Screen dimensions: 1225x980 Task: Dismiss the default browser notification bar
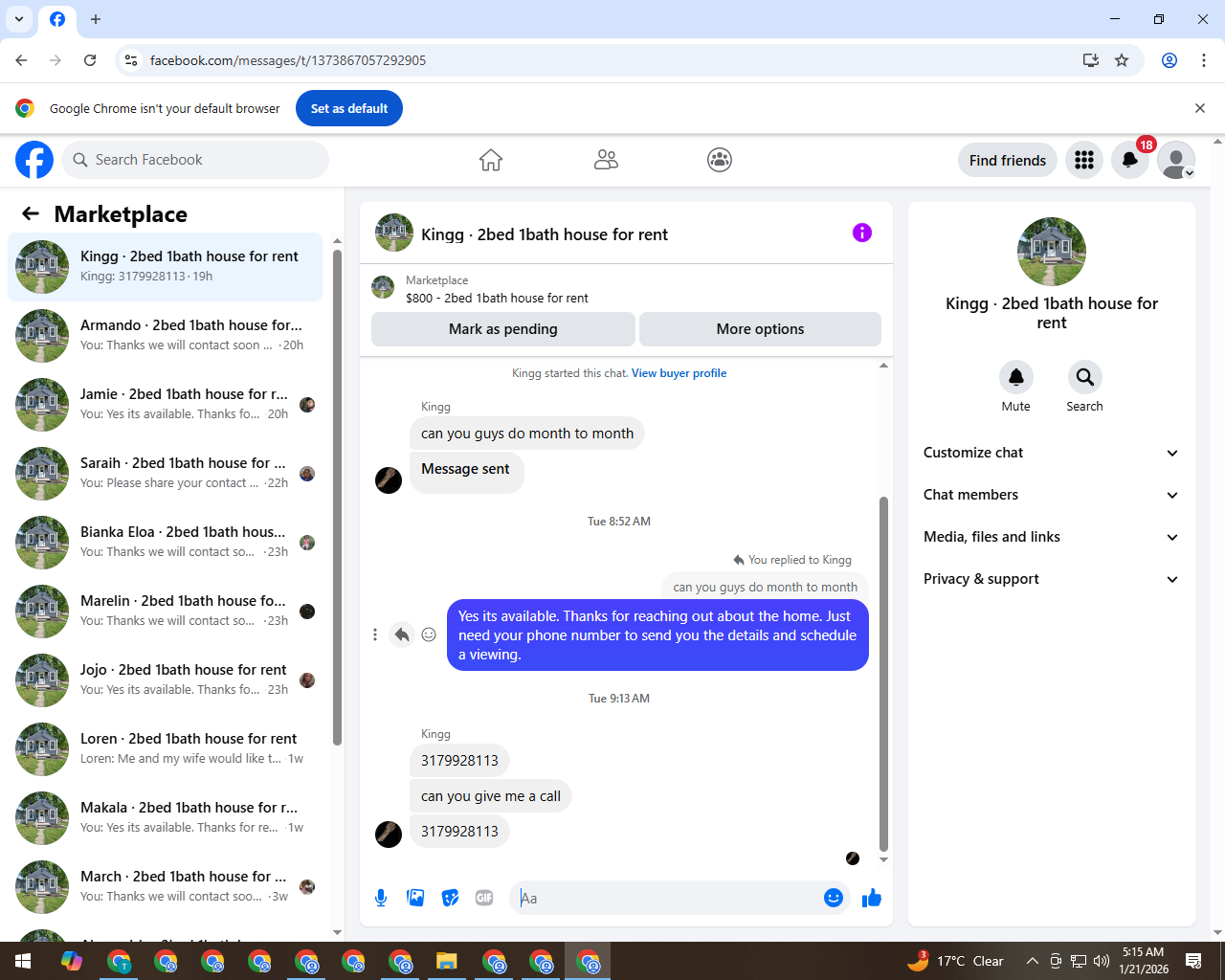click(x=1200, y=108)
